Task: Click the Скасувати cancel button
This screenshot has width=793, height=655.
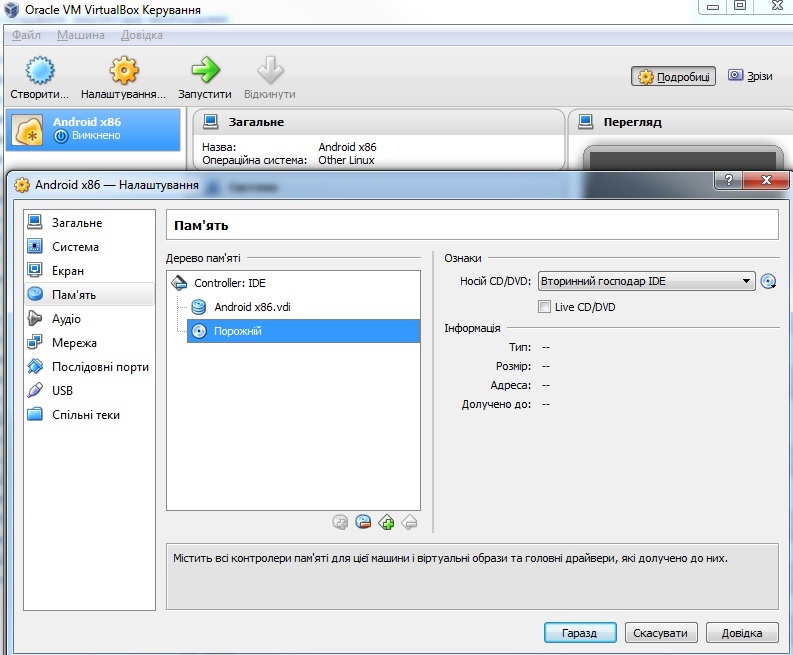Action: [660, 633]
